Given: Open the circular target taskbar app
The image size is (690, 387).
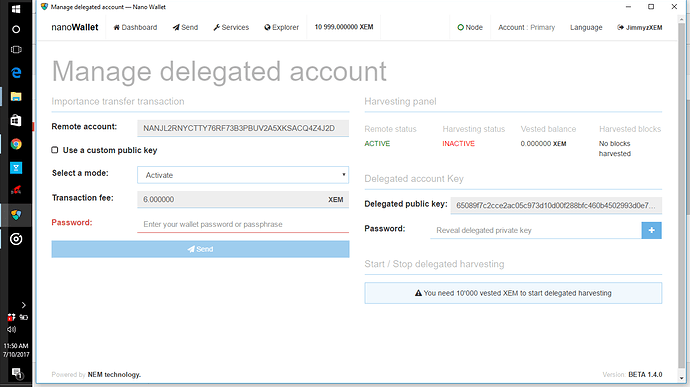Looking at the screenshot, I should 16,239.
